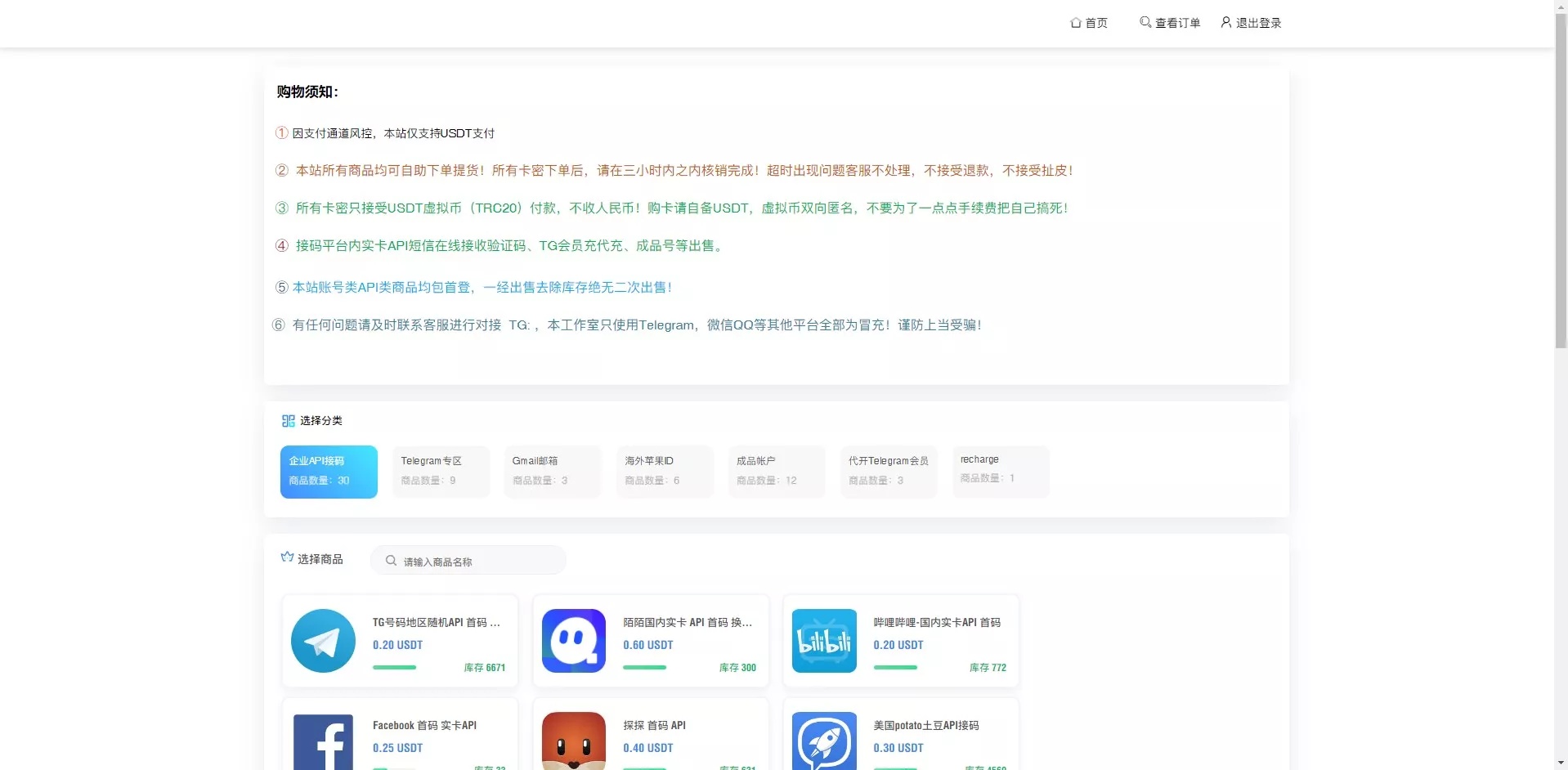Click the magnifier icon in product search
This screenshot has height=770, width=1568.
pos(391,561)
